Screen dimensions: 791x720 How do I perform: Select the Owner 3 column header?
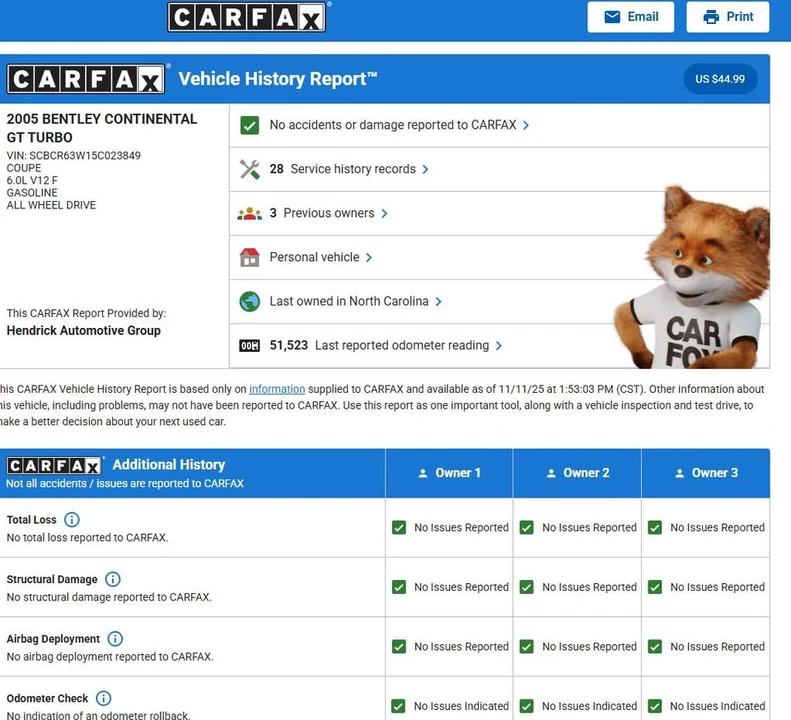[706, 473]
